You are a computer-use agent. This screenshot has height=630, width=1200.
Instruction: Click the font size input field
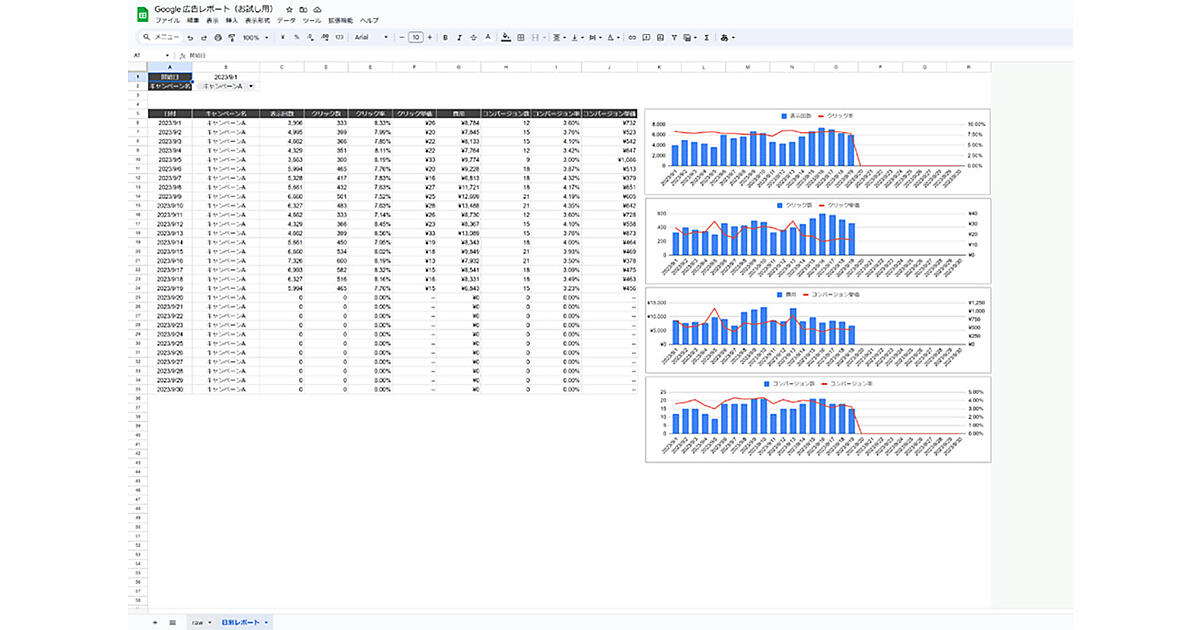415,38
